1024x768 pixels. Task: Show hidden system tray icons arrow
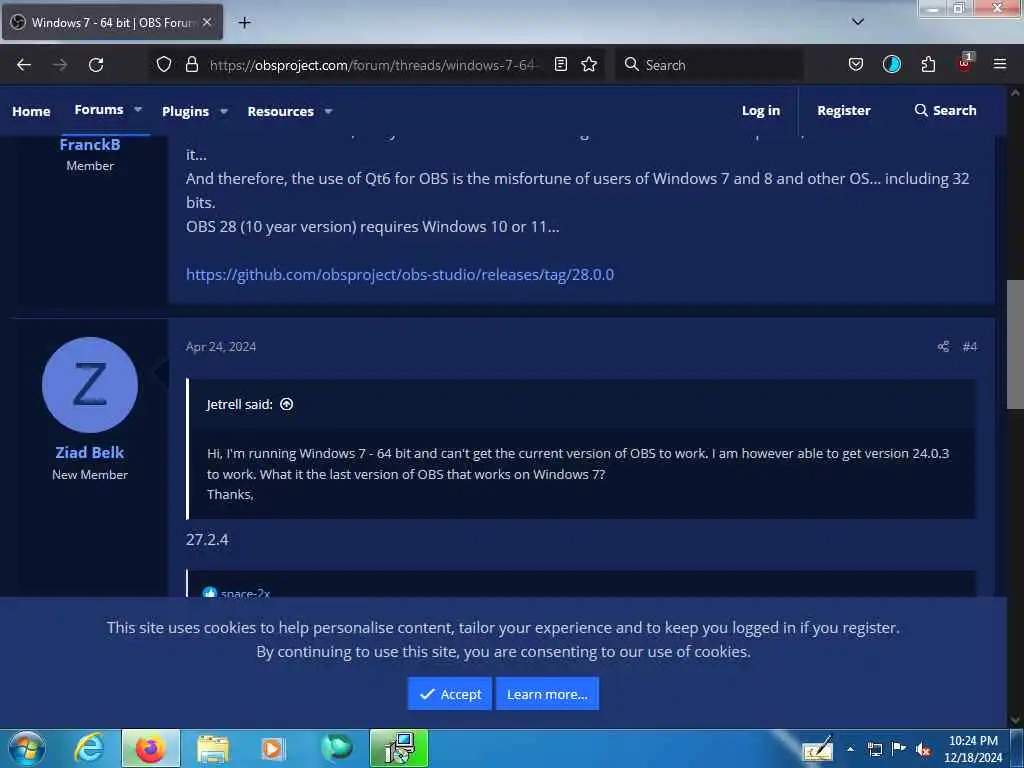pyautogui.click(x=850, y=749)
